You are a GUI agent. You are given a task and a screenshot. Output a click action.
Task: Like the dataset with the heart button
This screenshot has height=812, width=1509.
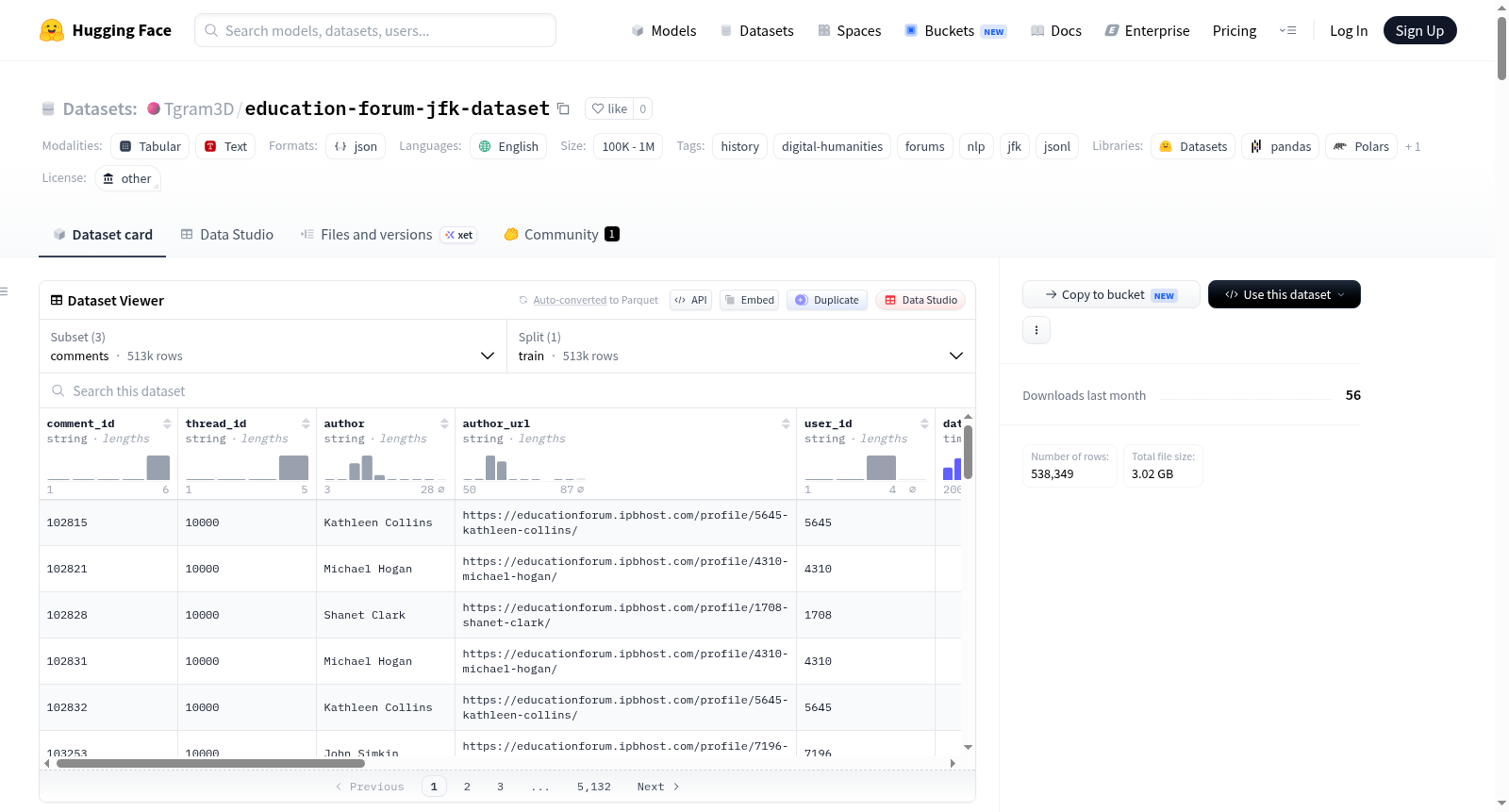point(609,108)
